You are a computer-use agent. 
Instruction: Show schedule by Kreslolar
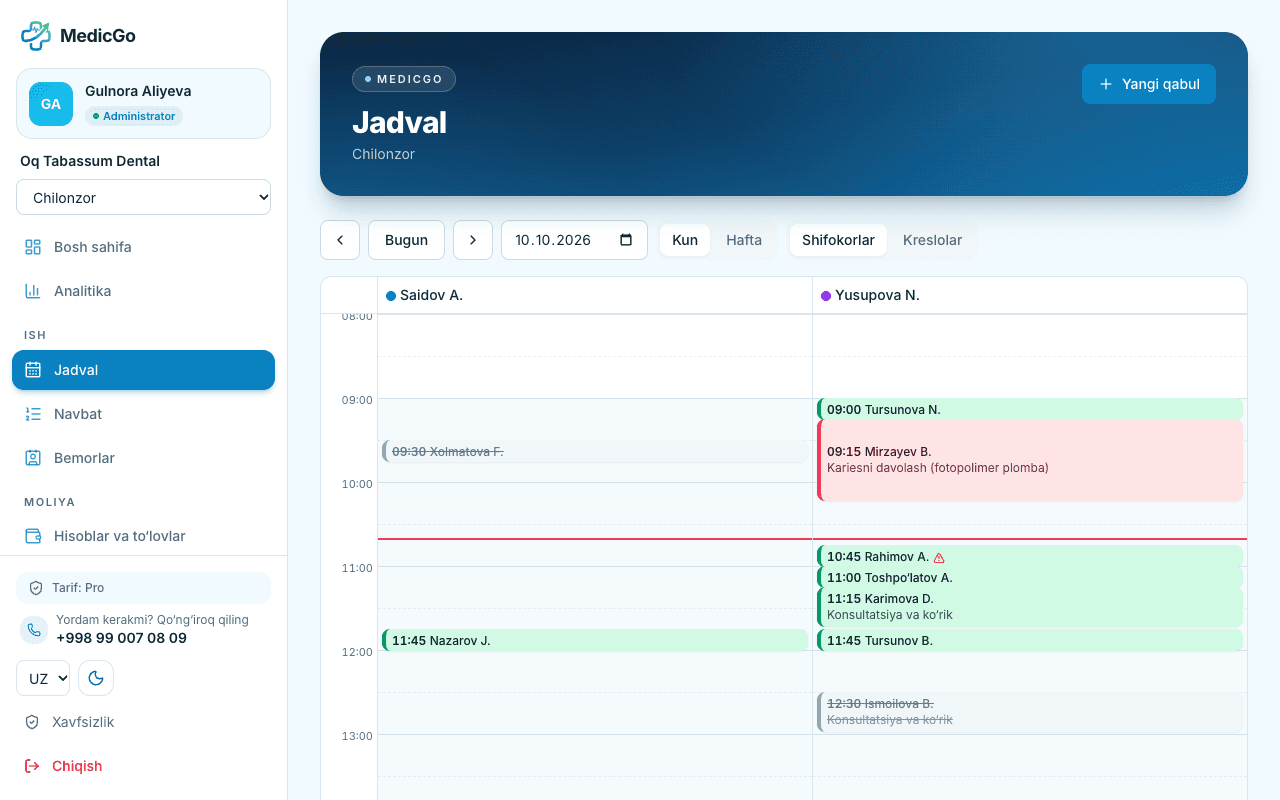tap(932, 240)
